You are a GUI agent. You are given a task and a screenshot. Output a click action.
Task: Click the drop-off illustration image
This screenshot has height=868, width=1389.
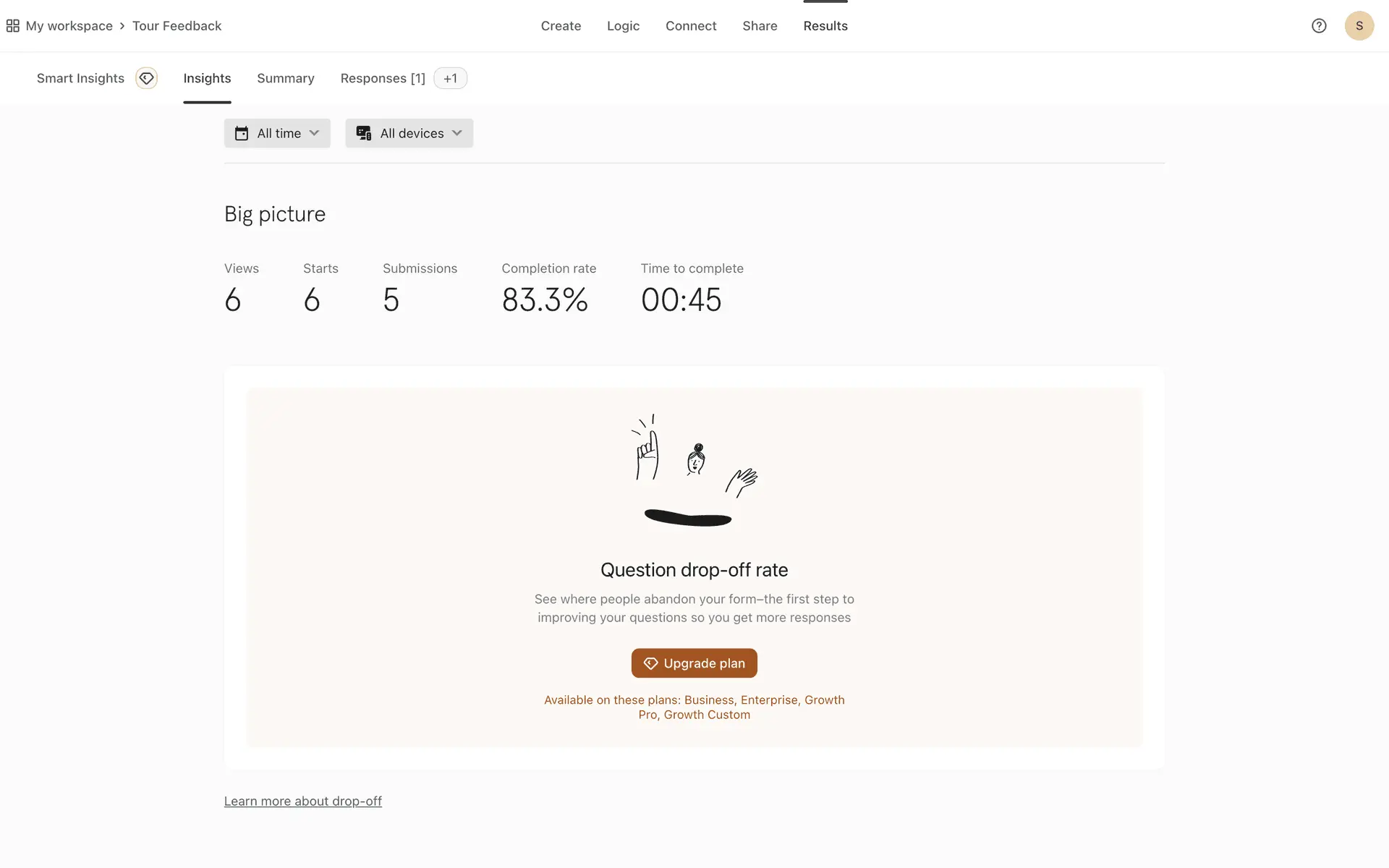pos(694,470)
